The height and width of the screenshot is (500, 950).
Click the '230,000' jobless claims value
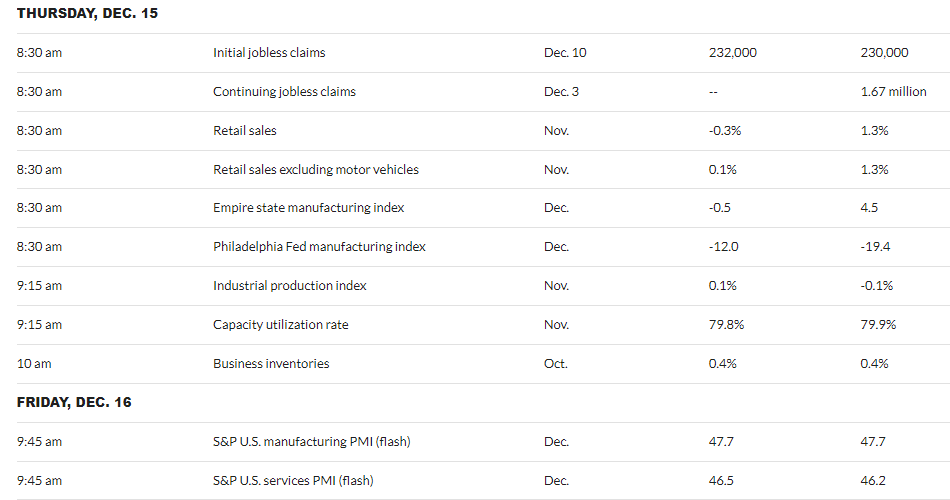[x=884, y=53]
